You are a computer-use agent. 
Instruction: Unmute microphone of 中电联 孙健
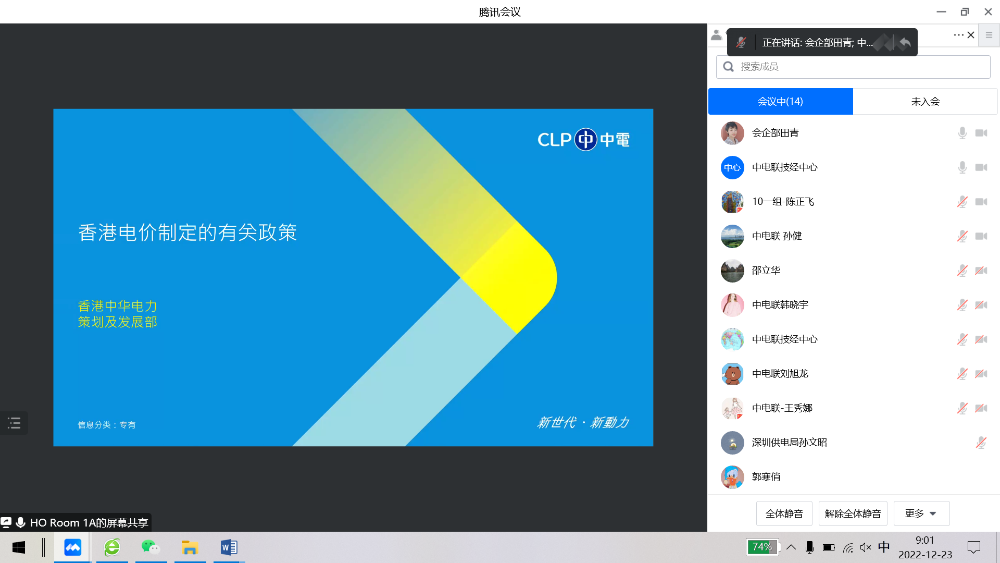coord(962,236)
